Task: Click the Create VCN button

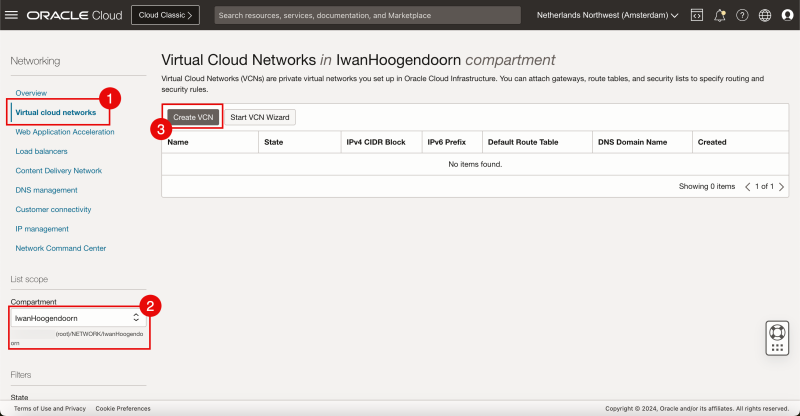Action: (192, 117)
